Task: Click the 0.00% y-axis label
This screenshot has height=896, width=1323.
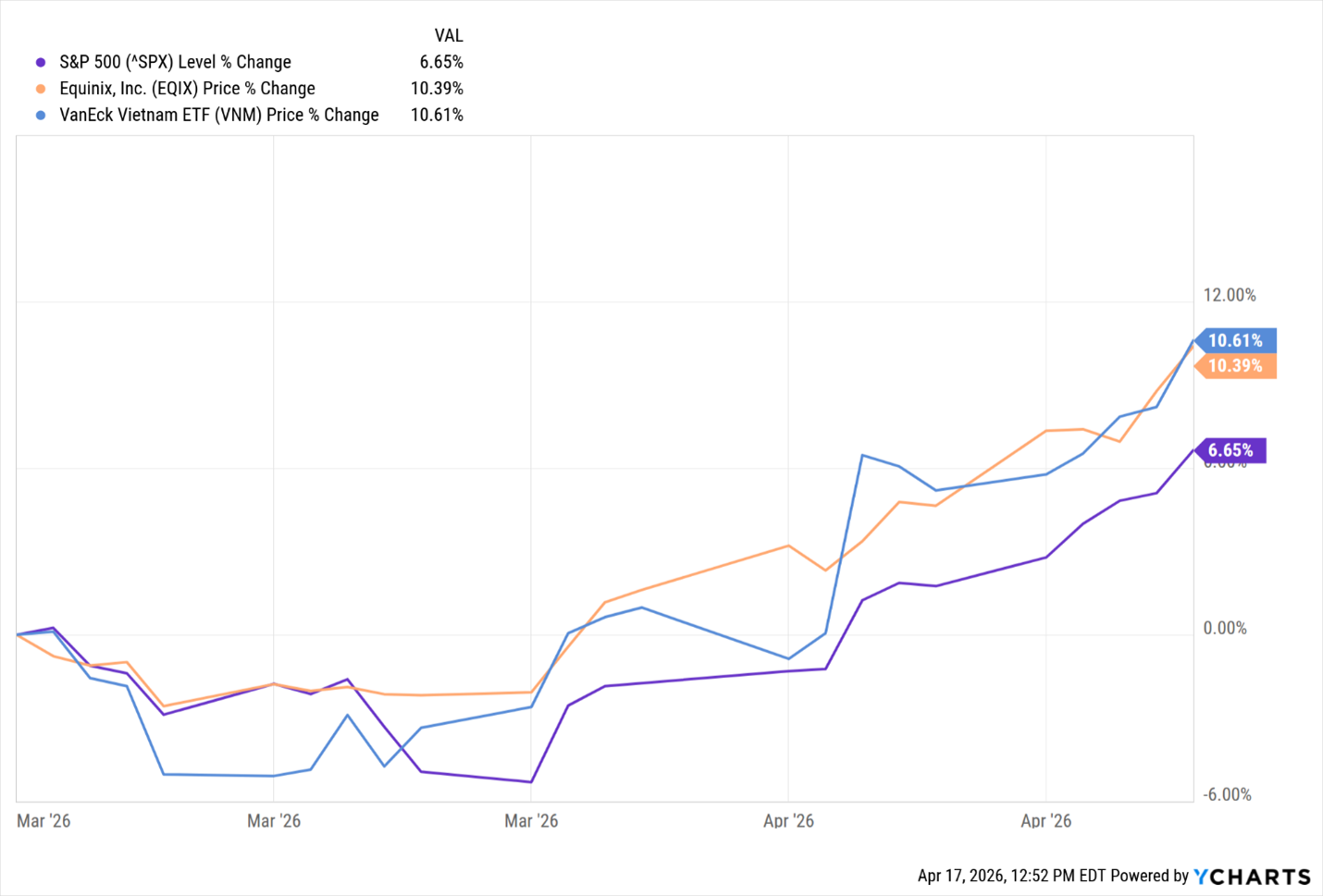Action: pos(1225,629)
